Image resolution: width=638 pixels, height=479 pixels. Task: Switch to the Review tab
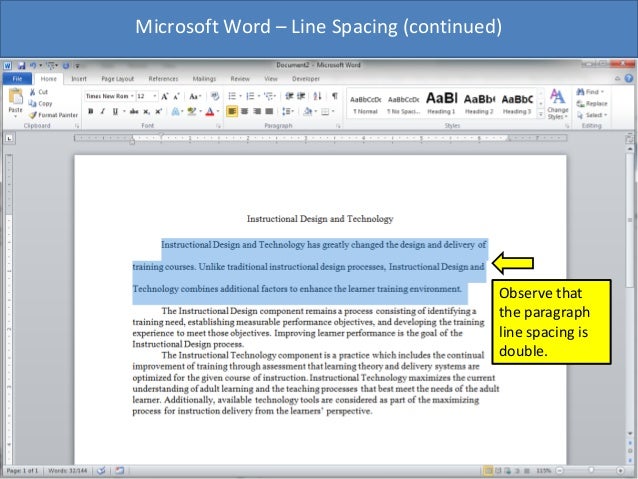point(240,79)
